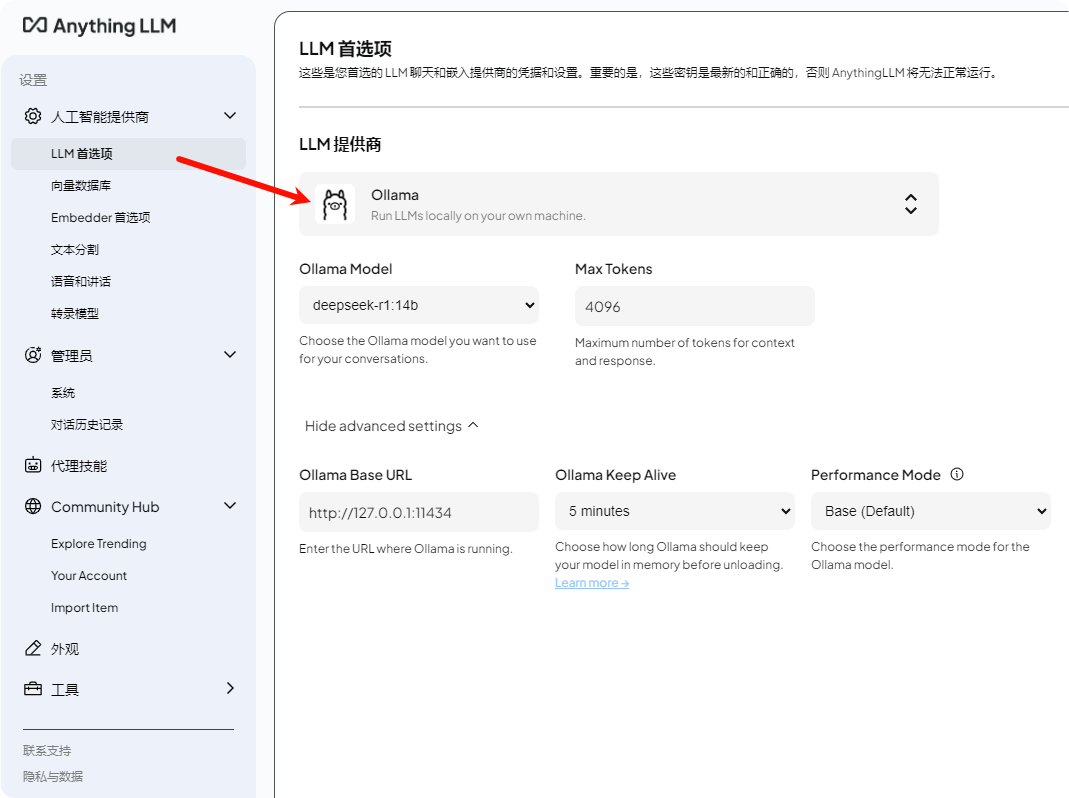This screenshot has width=1069, height=798.
Task: Open 对话历史记录 page
Action: click(x=87, y=425)
